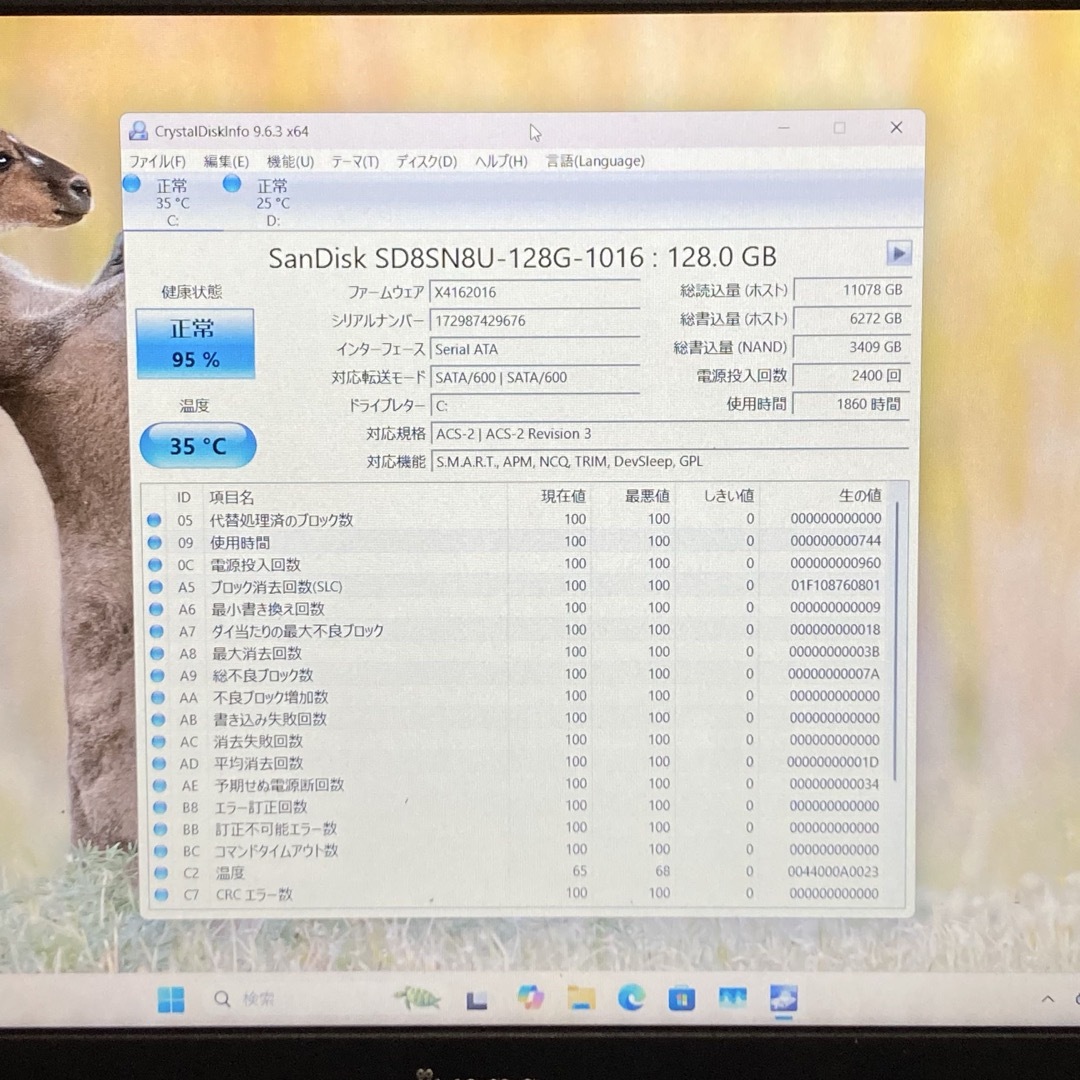Click the status icon for ID AA row
The image size is (1080, 1080).
pyautogui.click(x=158, y=697)
